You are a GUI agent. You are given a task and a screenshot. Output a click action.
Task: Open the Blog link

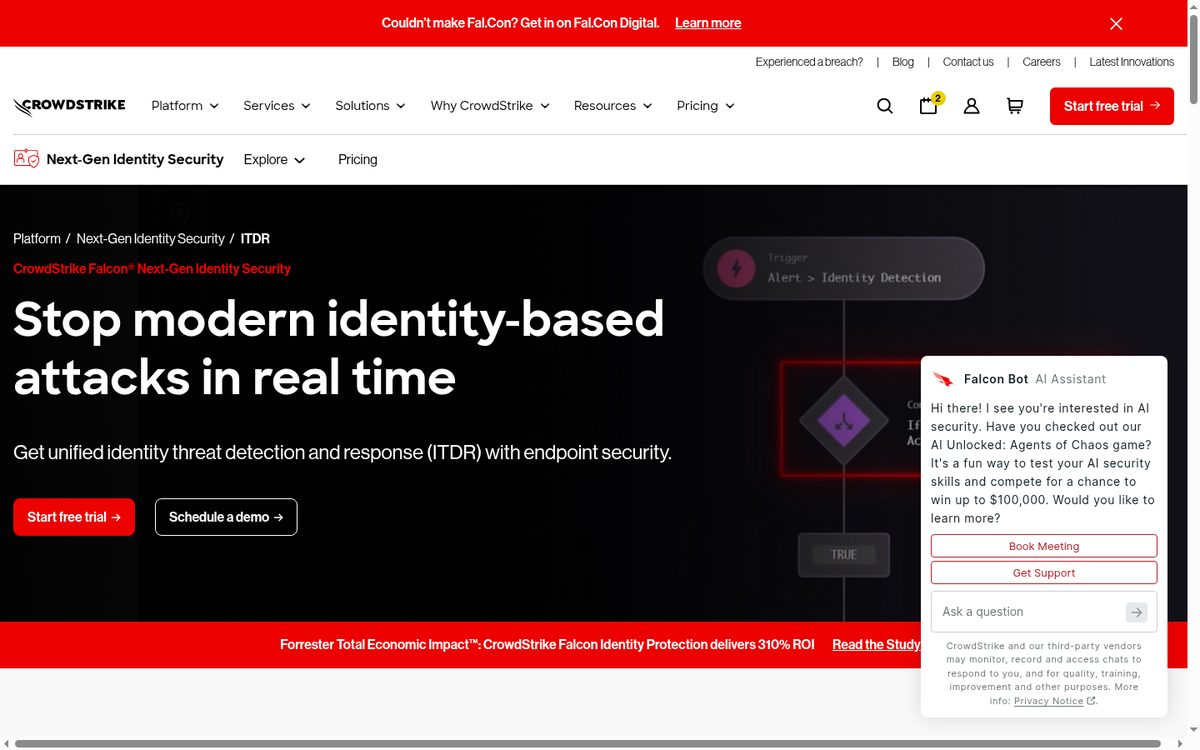click(x=903, y=62)
